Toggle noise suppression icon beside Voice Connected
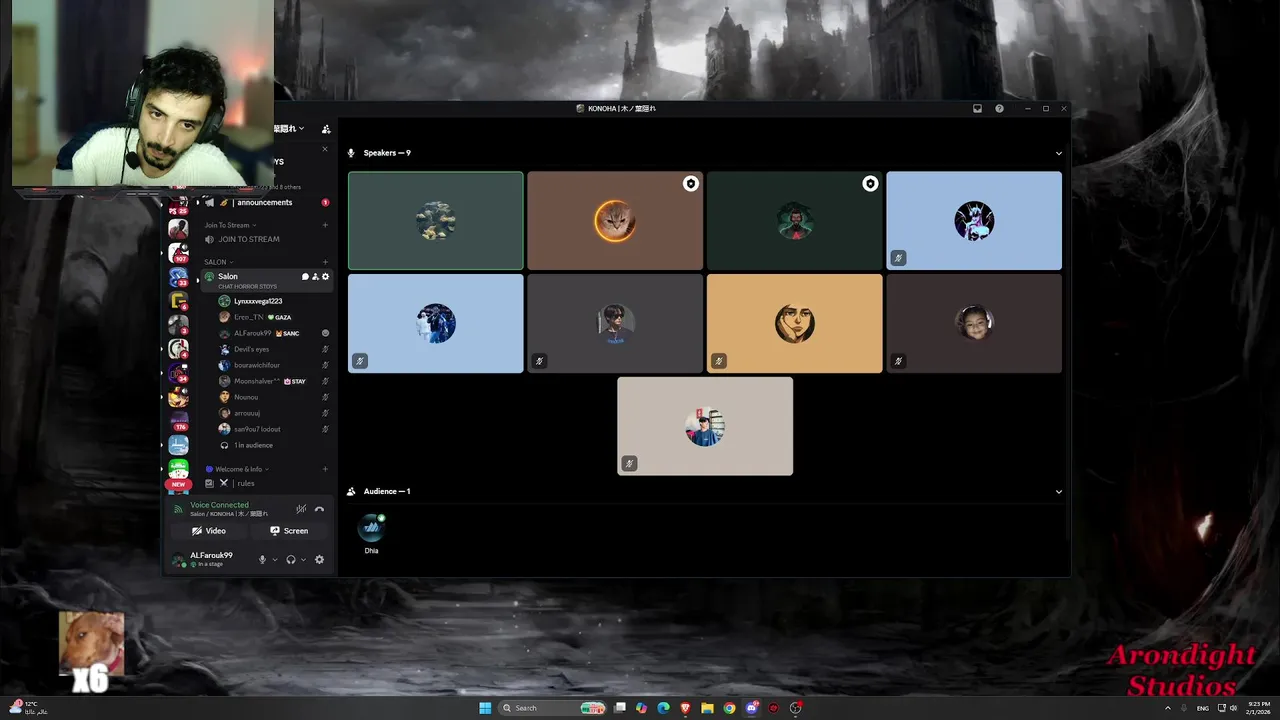This screenshot has height=720, width=1280. click(300, 509)
